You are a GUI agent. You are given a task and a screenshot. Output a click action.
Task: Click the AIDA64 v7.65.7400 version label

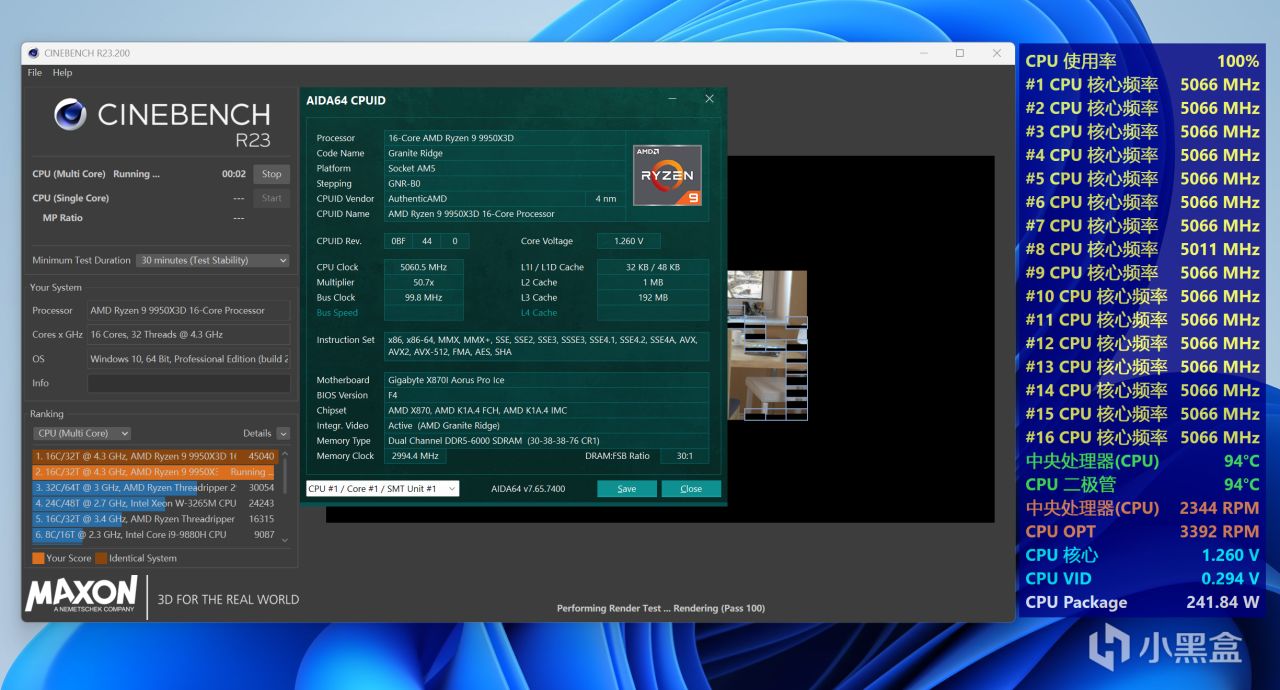[528, 489]
